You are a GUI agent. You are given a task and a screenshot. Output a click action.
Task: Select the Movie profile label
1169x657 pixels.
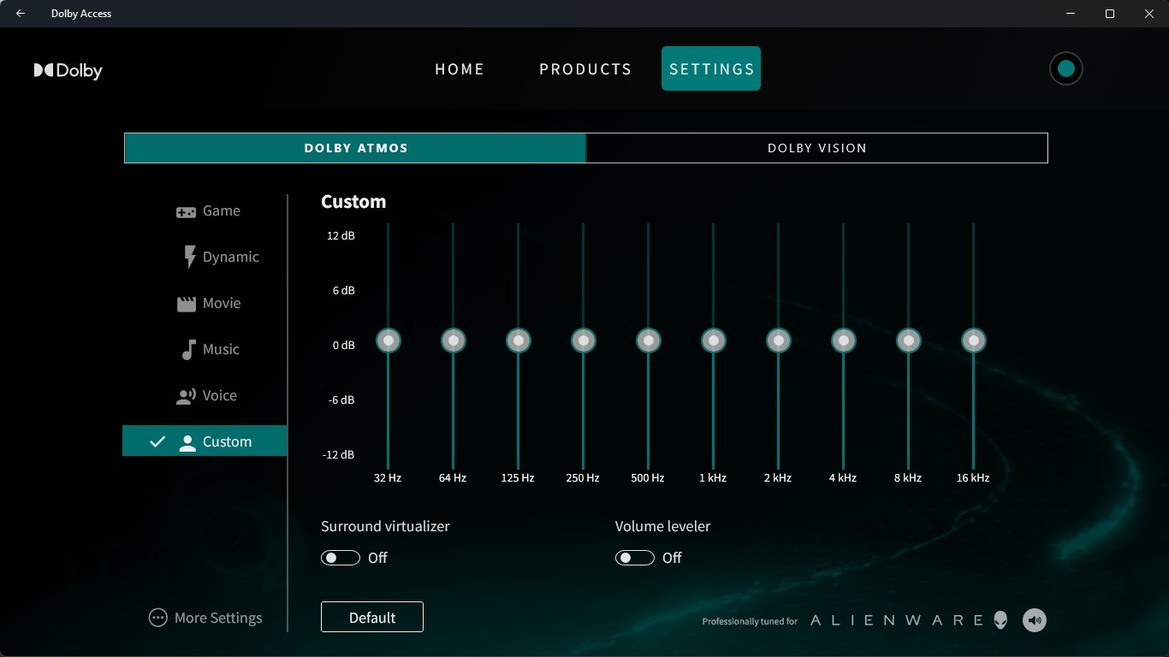[221, 304]
